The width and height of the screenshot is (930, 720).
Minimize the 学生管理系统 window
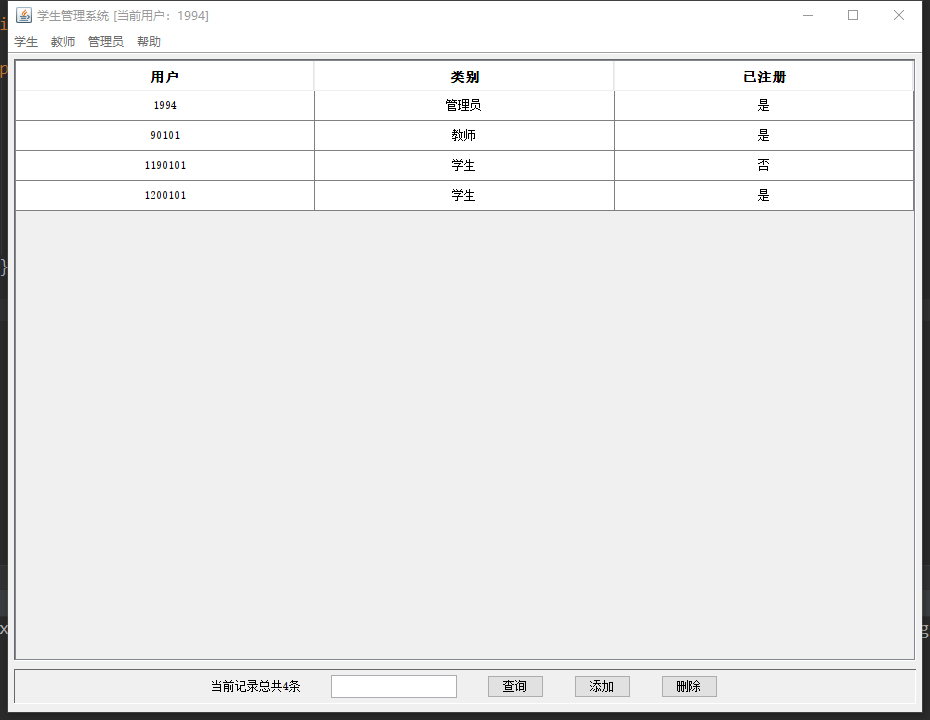click(808, 15)
